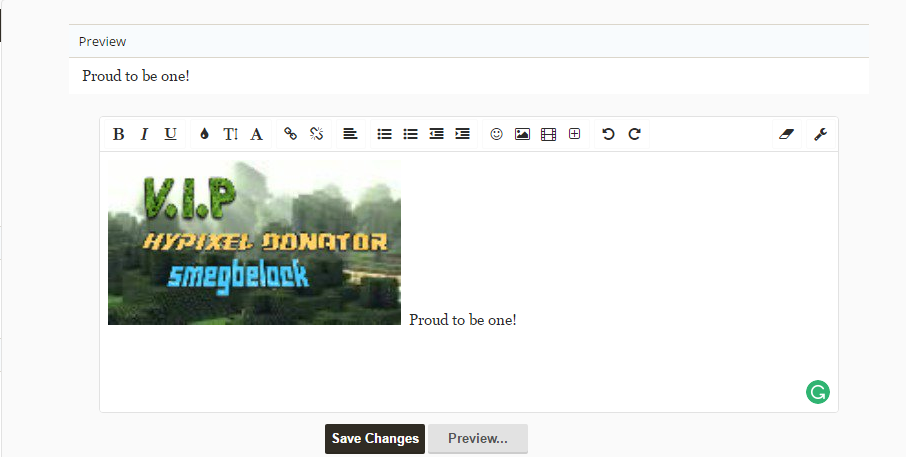This screenshot has height=457, width=906.
Task: Insert unordered bullet list
Action: [384, 134]
